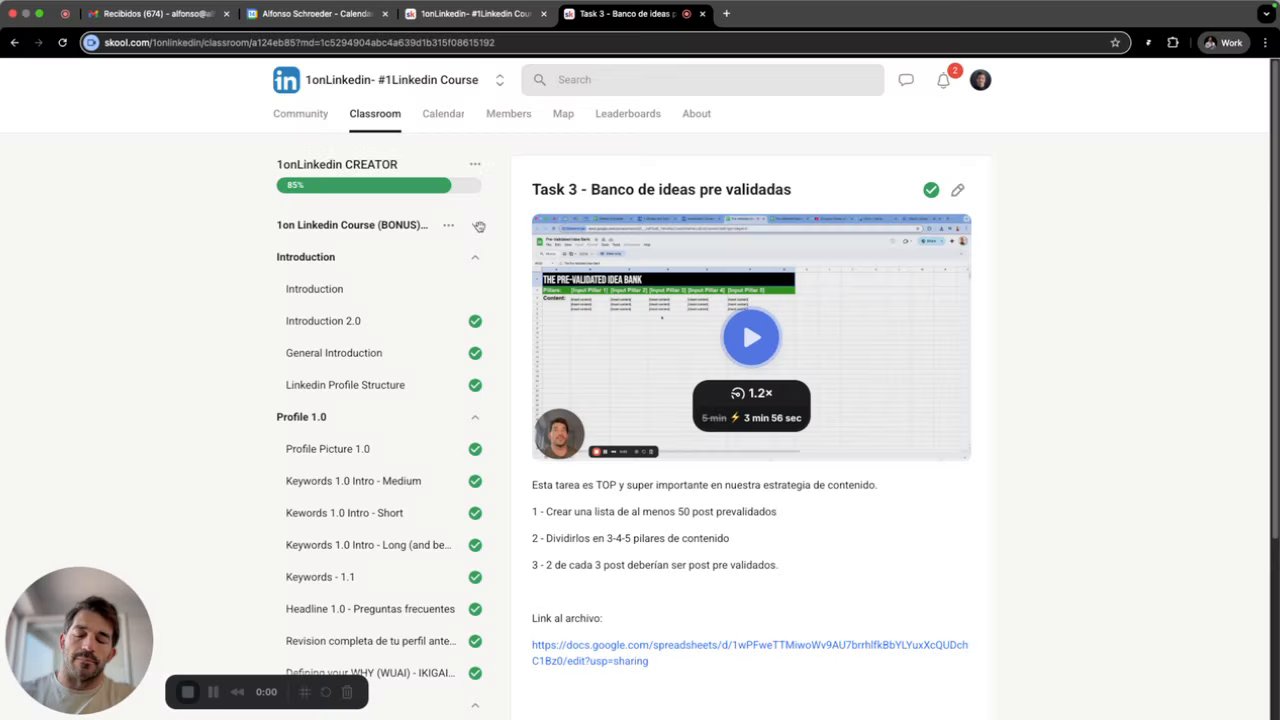Open the Work browser profile
1280x720 pixels.
tap(1224, 43)
